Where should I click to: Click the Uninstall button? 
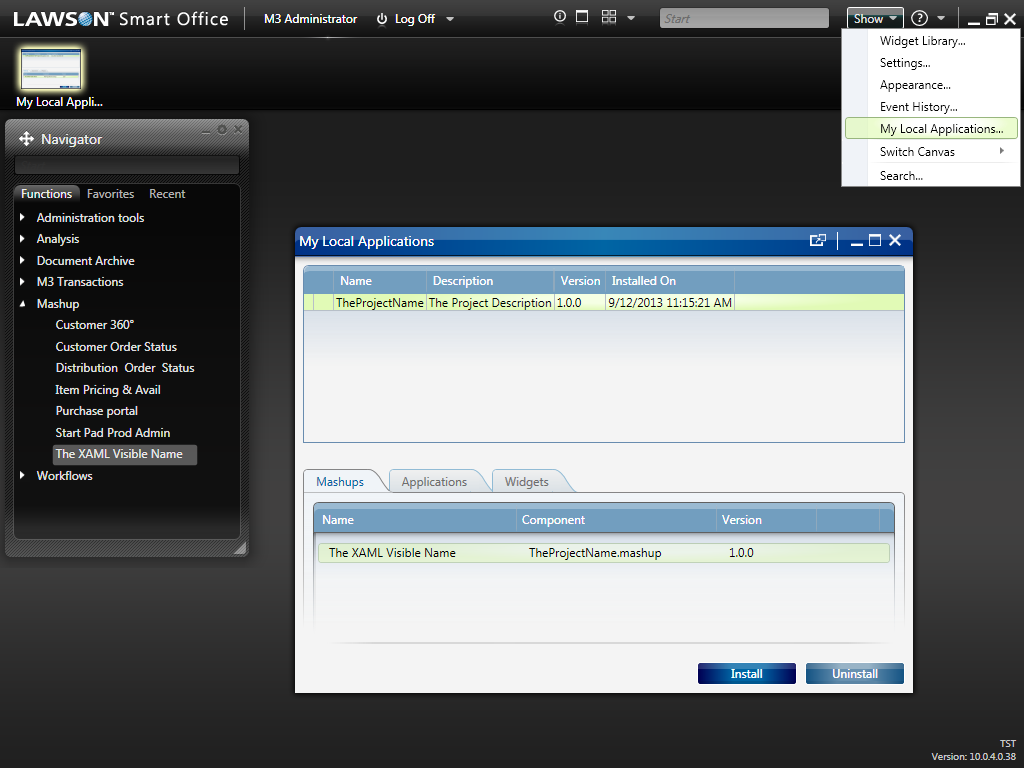click(x=855, y=674)
